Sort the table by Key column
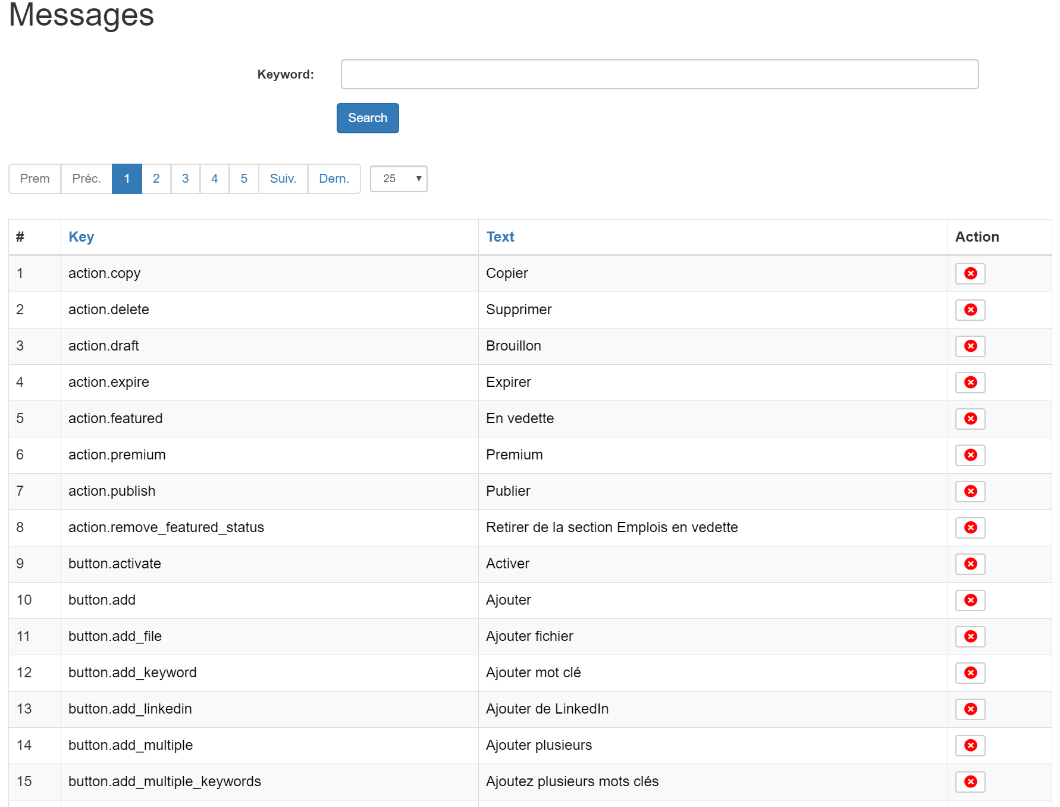This screenshot has height=807, width=1060. pos(81,237)
